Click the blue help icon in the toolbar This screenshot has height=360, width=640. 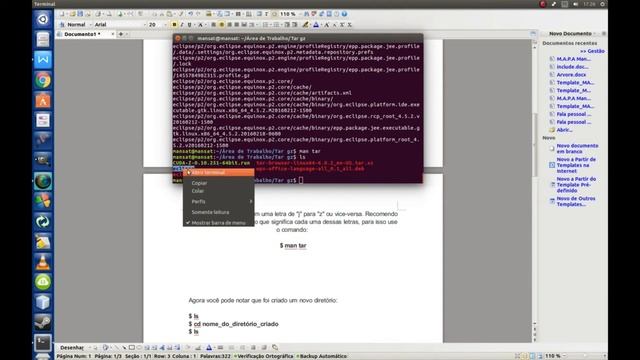pyautogui.click(x=344, y=14)
